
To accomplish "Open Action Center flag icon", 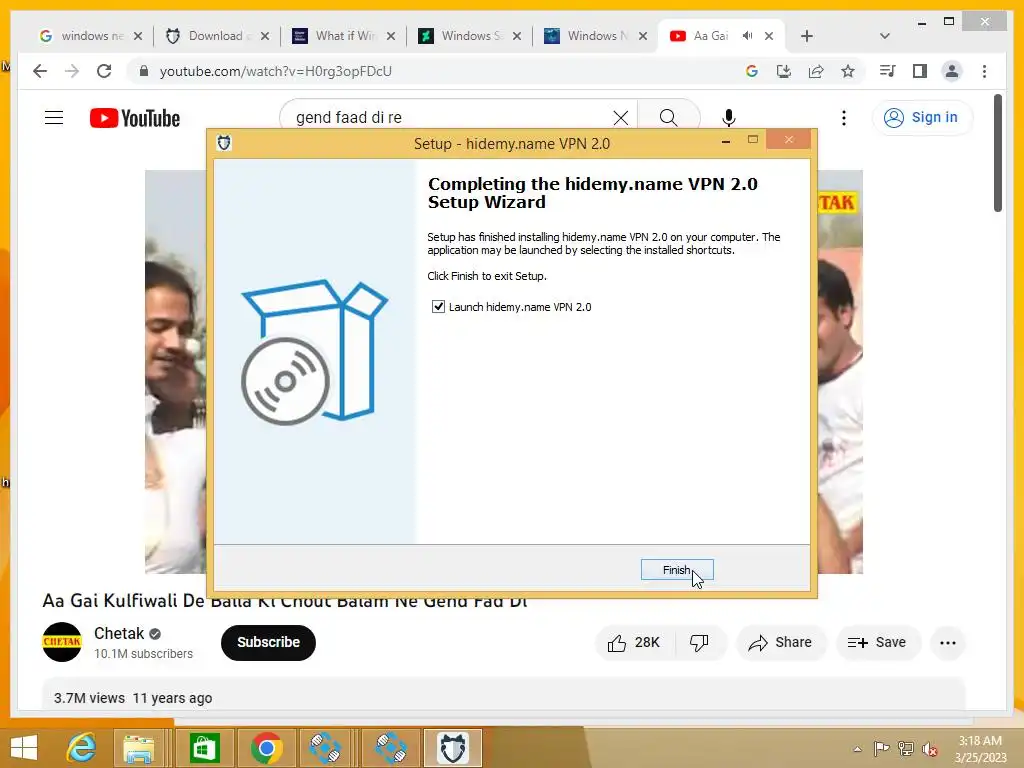I will [x=882, y=749].
